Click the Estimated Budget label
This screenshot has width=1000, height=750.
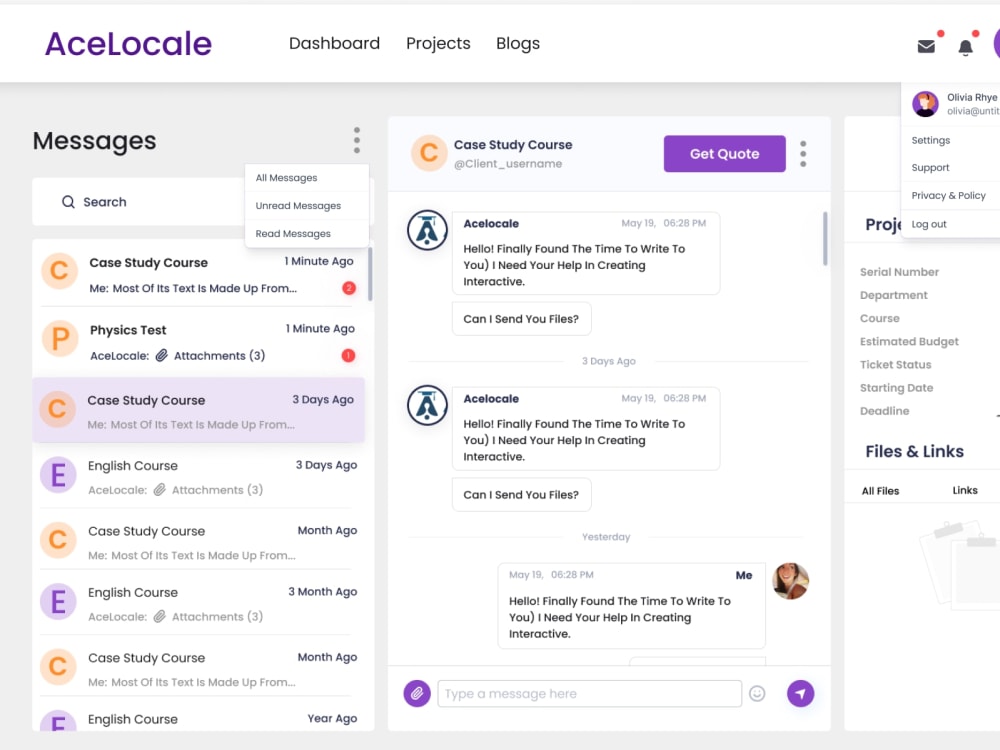(x=909, y=341)
